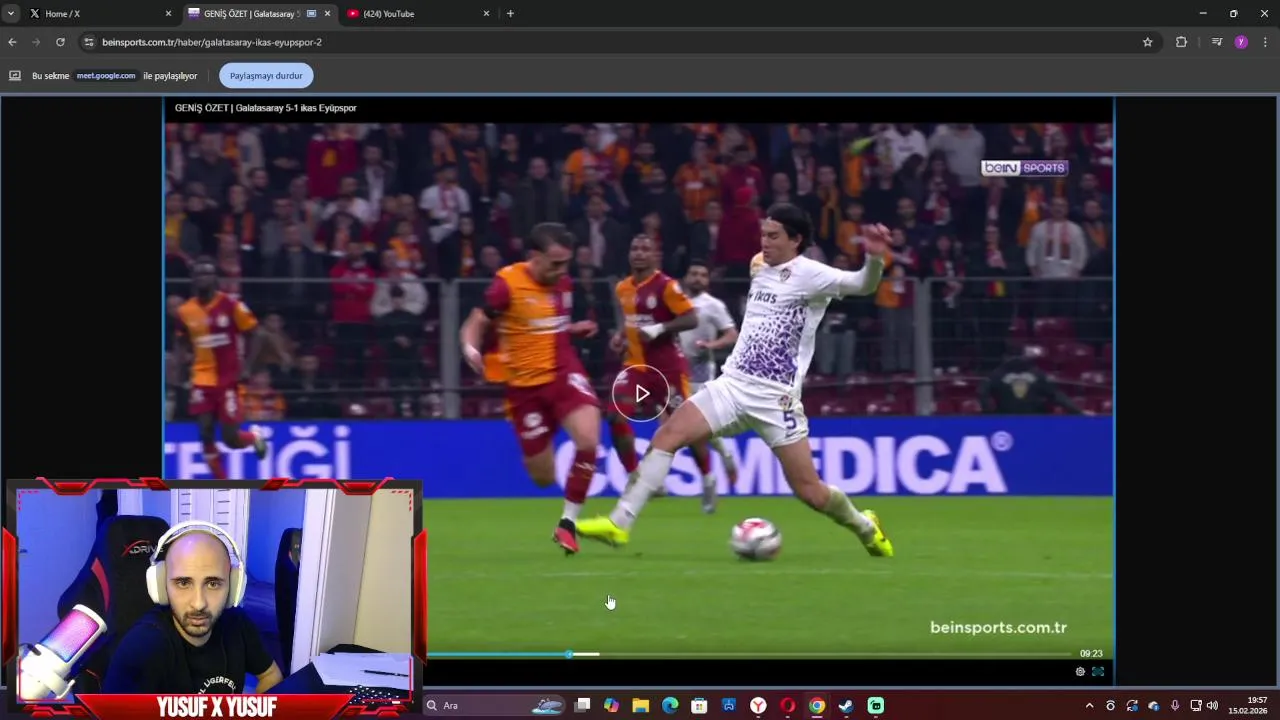This screenshot has width=1280, height=720.
Task: Open Opera browser from taskbar
Action: [x=787, y=705]
